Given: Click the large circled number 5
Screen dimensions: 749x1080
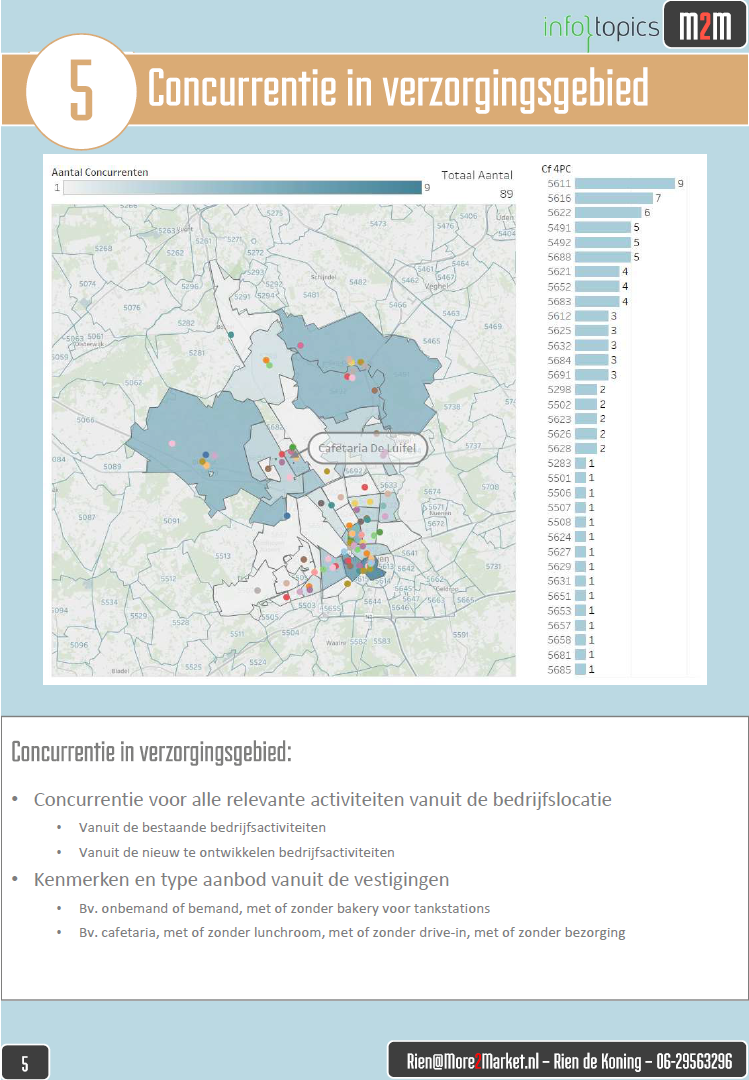Looking at the screenshot, I should [81, 91].
